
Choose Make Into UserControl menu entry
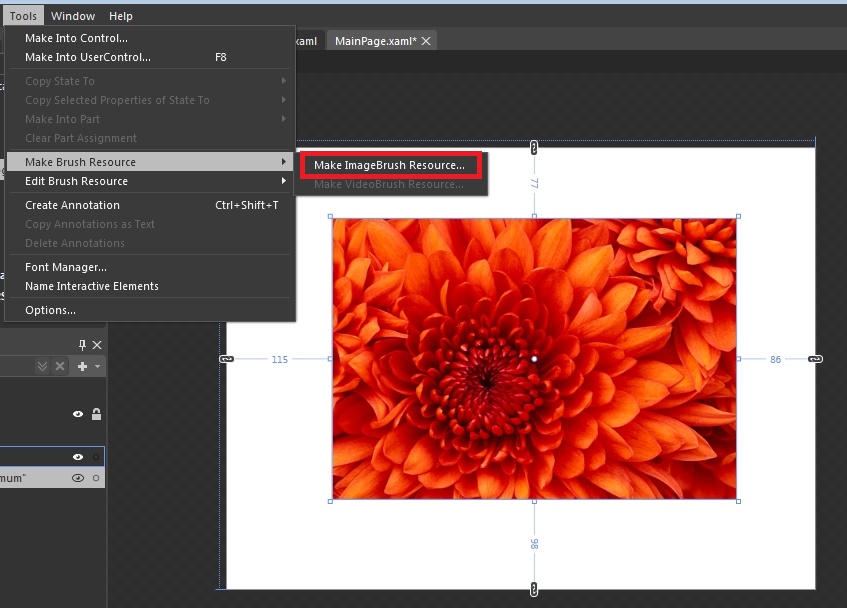coord(88,57)
